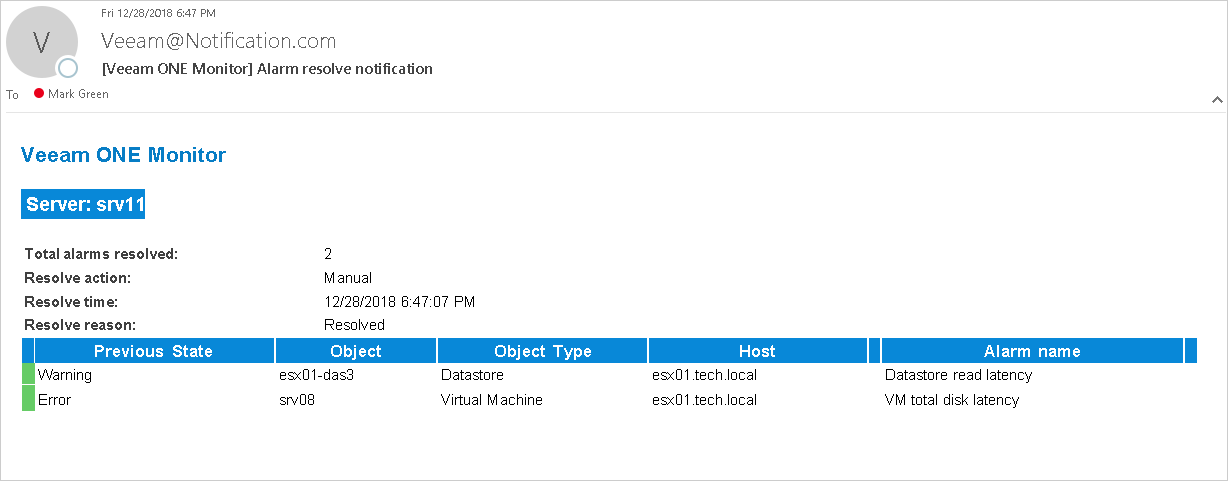Select the Datastore read latency alarm name

point(958,375)
